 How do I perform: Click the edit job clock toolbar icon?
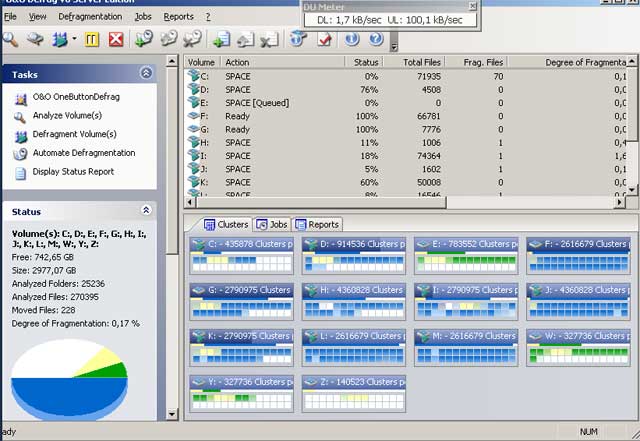(168, 40)
